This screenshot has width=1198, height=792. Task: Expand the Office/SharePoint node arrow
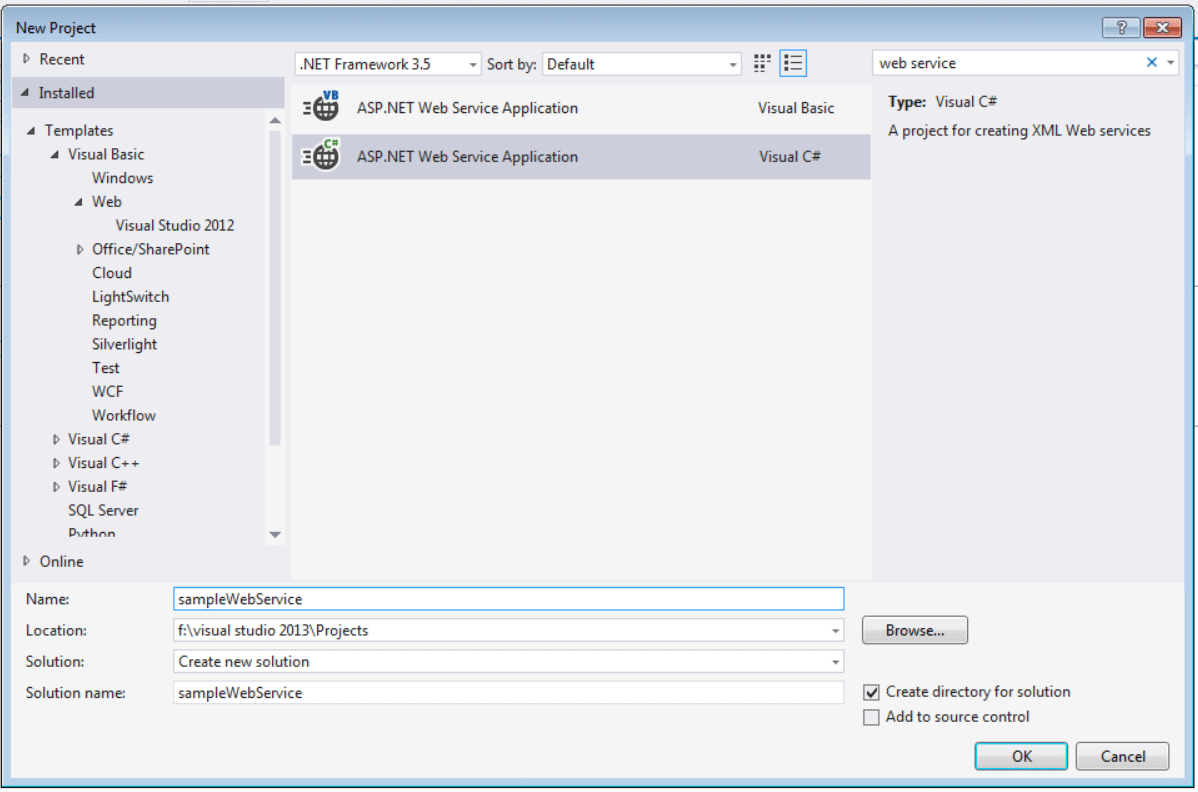(79, 250)
